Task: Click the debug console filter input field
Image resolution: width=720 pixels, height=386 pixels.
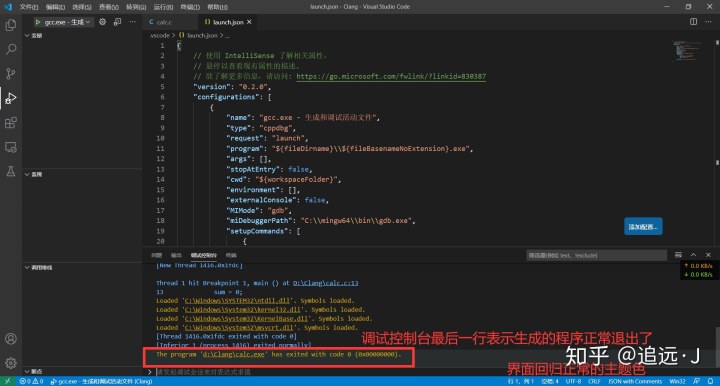Action: coord(596,255)
